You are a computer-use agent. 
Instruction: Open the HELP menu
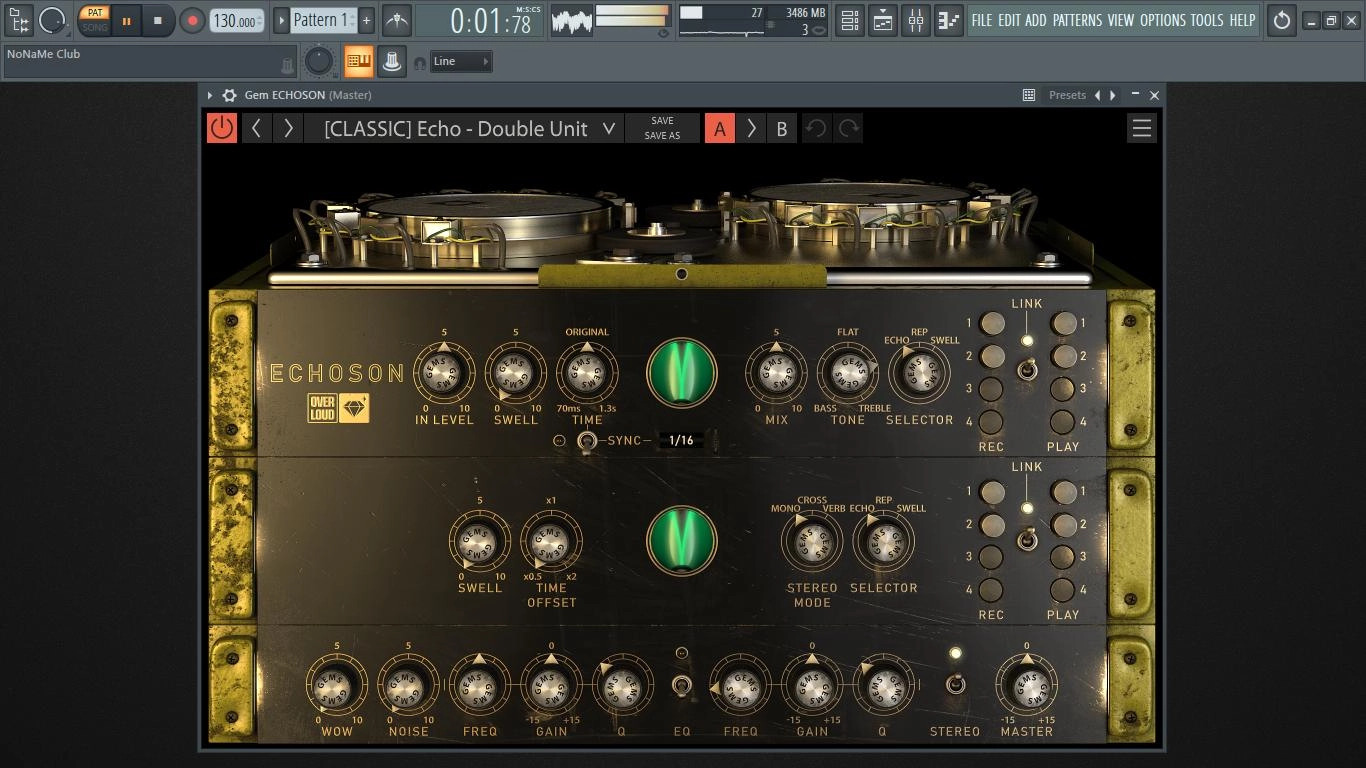(x=1242, y=20)
